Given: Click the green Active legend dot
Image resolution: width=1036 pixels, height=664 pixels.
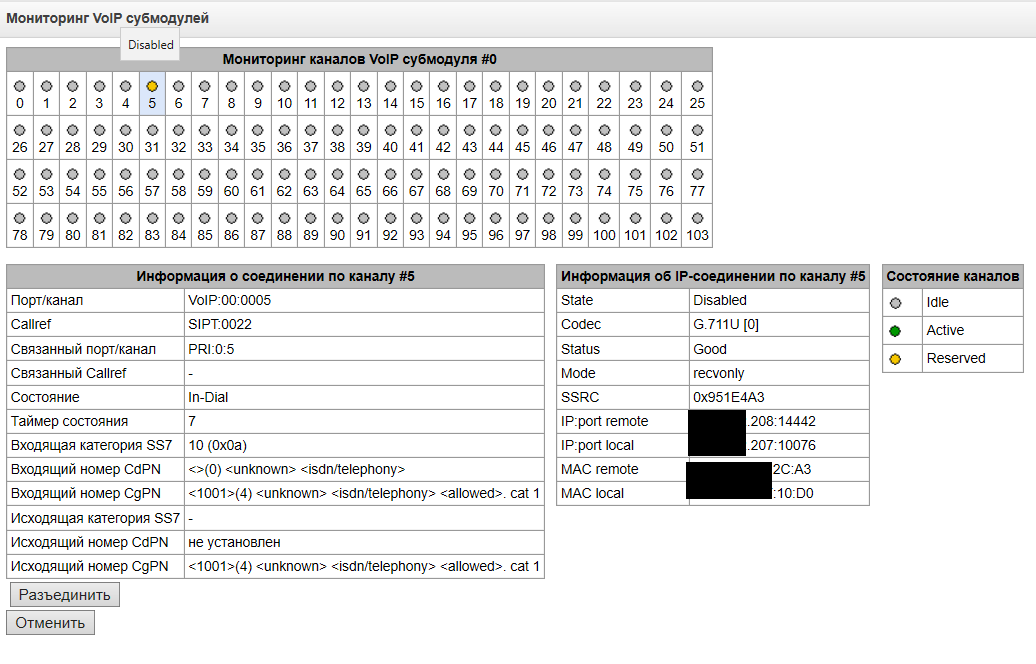Looking at the screenshot, I should click(x=895, y=331).
